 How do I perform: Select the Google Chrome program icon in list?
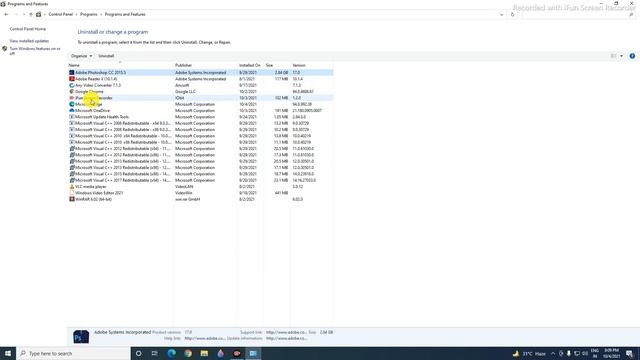(x=72, y=91)
